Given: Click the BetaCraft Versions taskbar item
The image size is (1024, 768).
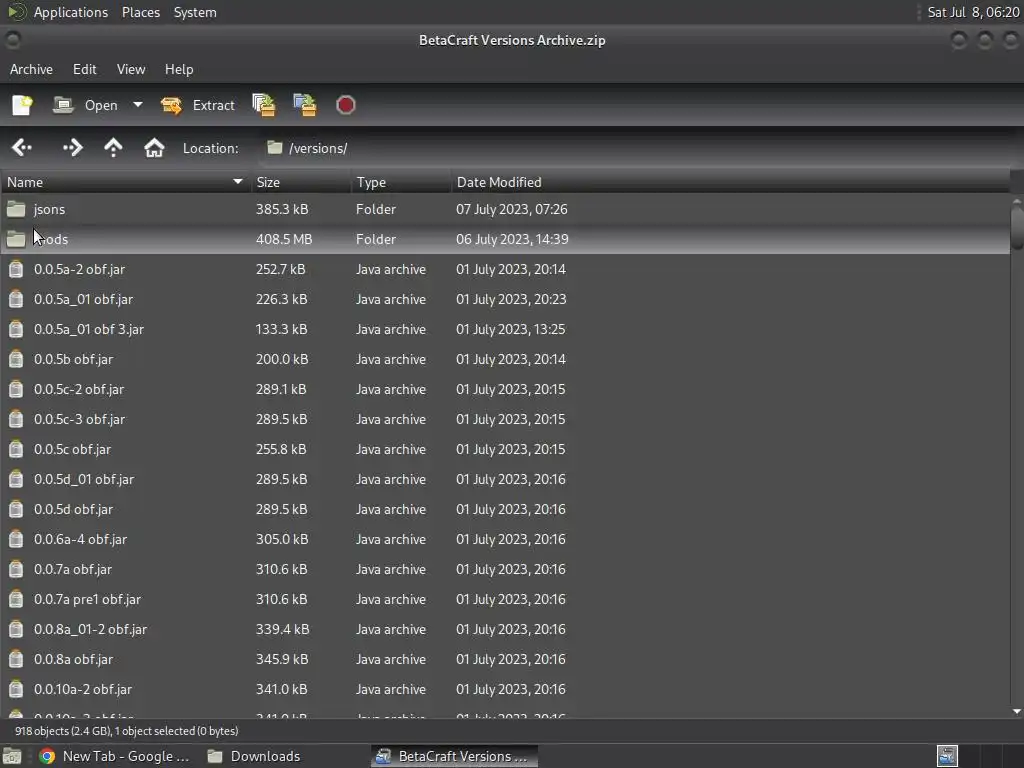Looking at the screenshot, I should coord(455,756).
